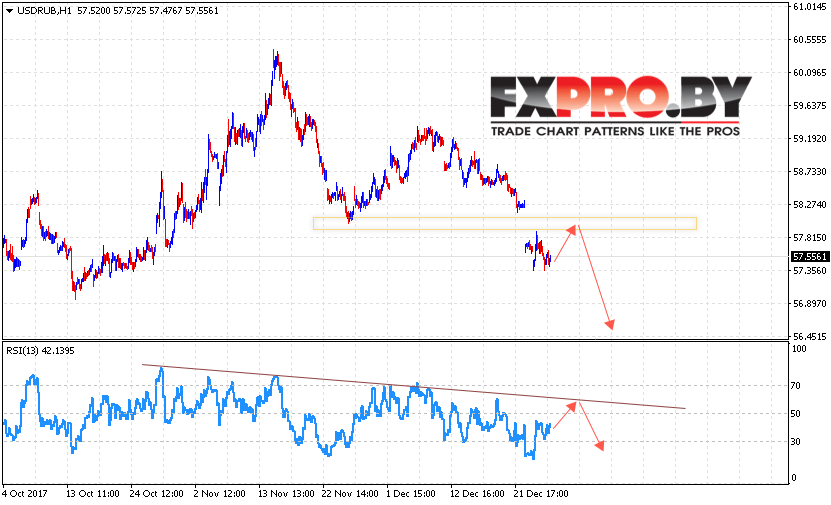Select the yellow resistance zone rectangle
Image resolution: width=831 pixels, height=505 pixels.
[x=505, y=224]
